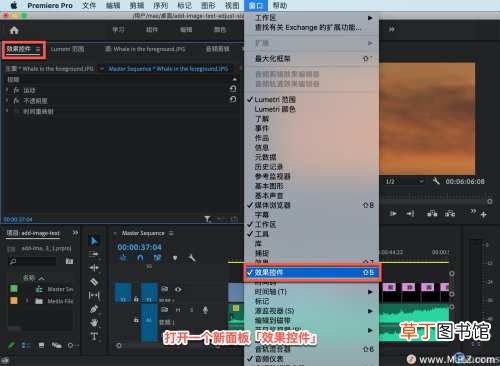500x366 pixels.
Task: Lock the video track padlock
Action: (x=136, y=299)
